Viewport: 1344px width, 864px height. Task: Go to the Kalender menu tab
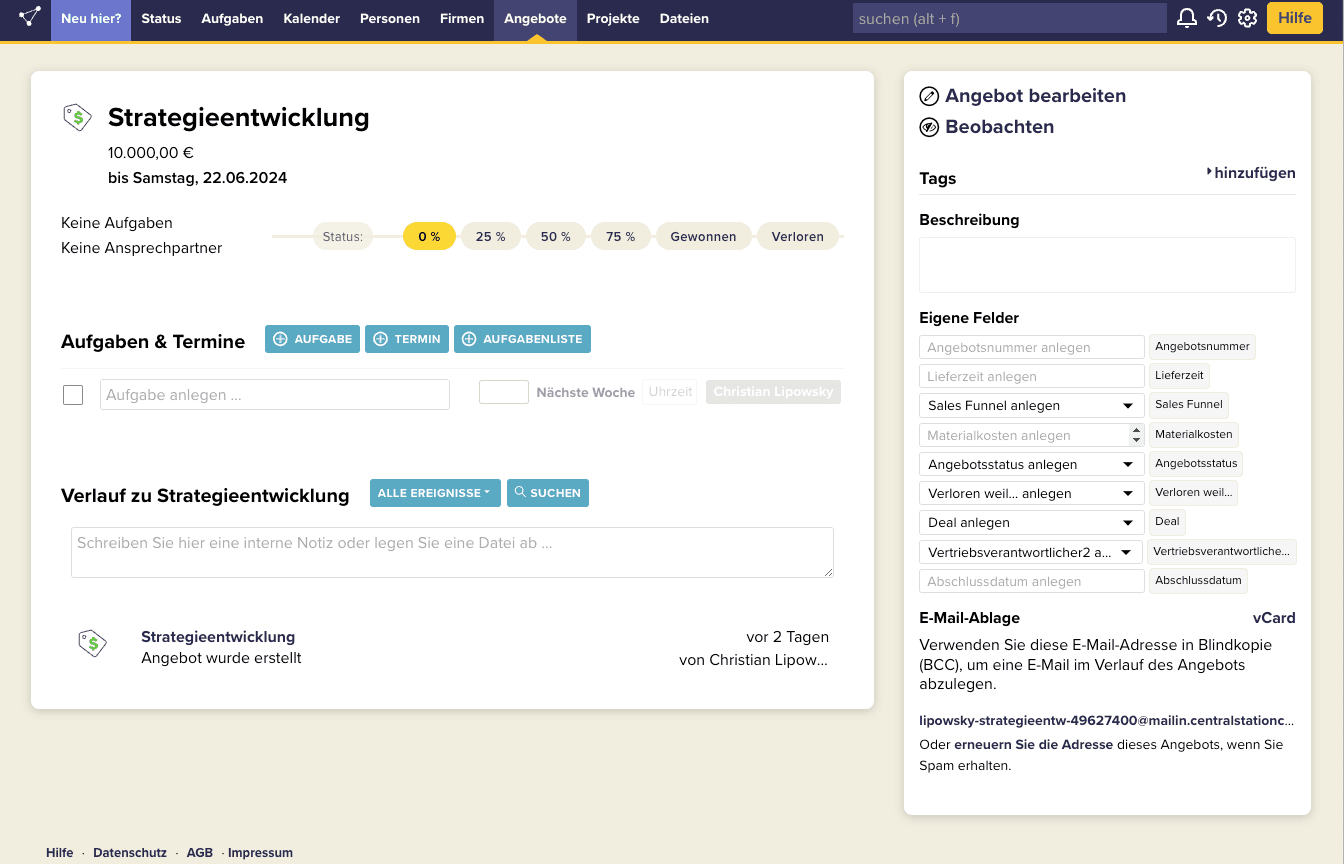click(311, 19)
